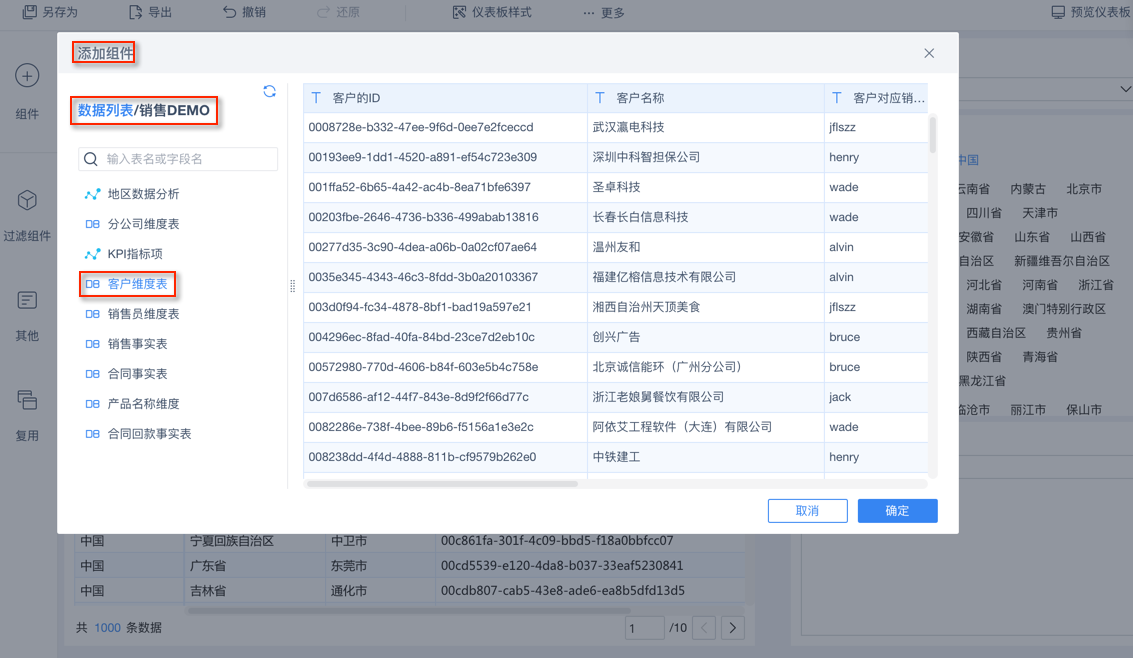Click the text type icon of the 客户的ID column
The width and height of the screenshot is (1133, 658).
pyautogui.click(x=316, y=98)
